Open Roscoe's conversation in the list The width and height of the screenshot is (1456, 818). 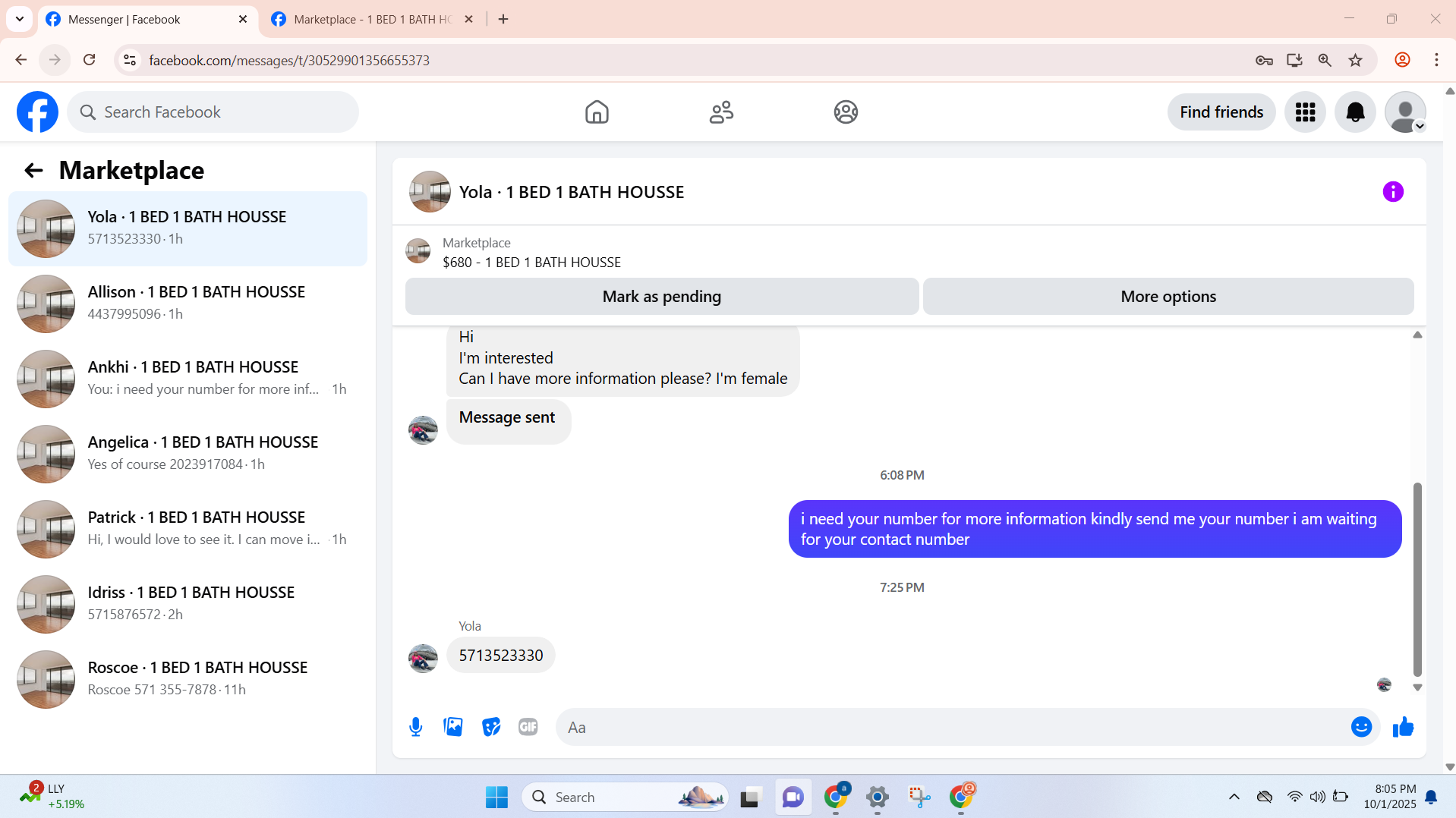188,679
